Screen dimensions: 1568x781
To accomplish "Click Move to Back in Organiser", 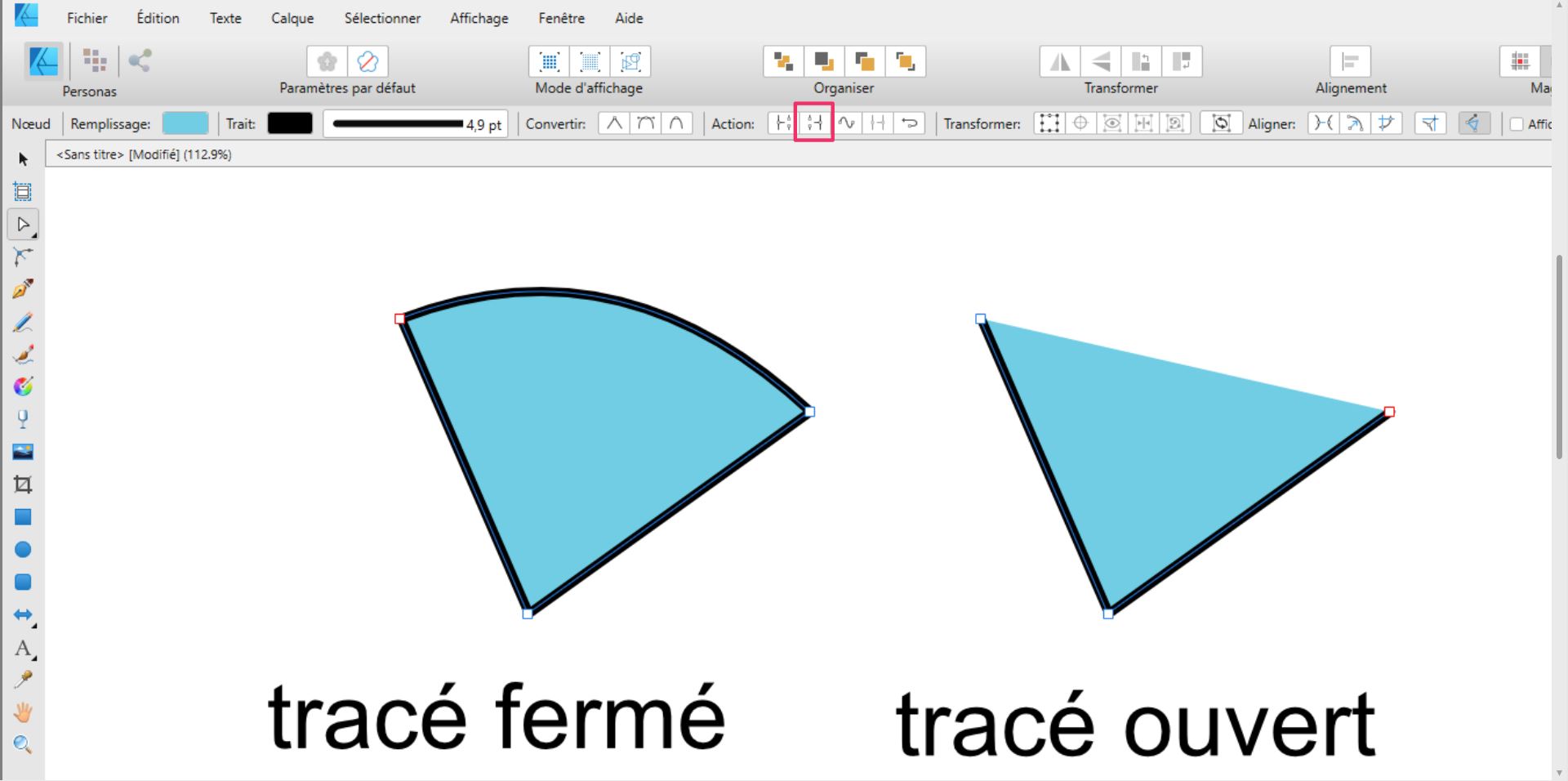I will tap(783, 61).
